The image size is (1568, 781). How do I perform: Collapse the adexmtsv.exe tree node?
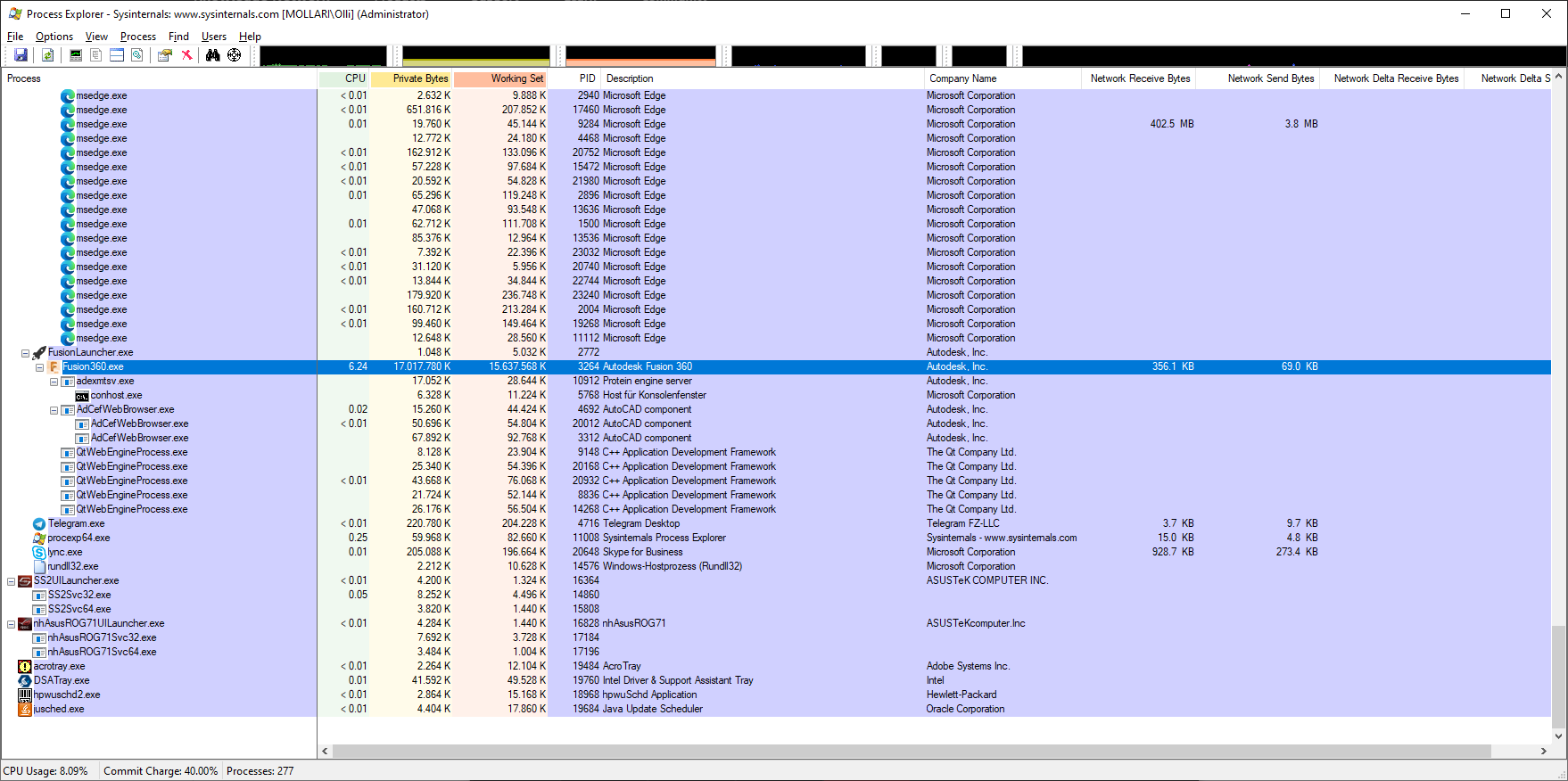pyautogui.click(x=54, y=382)
